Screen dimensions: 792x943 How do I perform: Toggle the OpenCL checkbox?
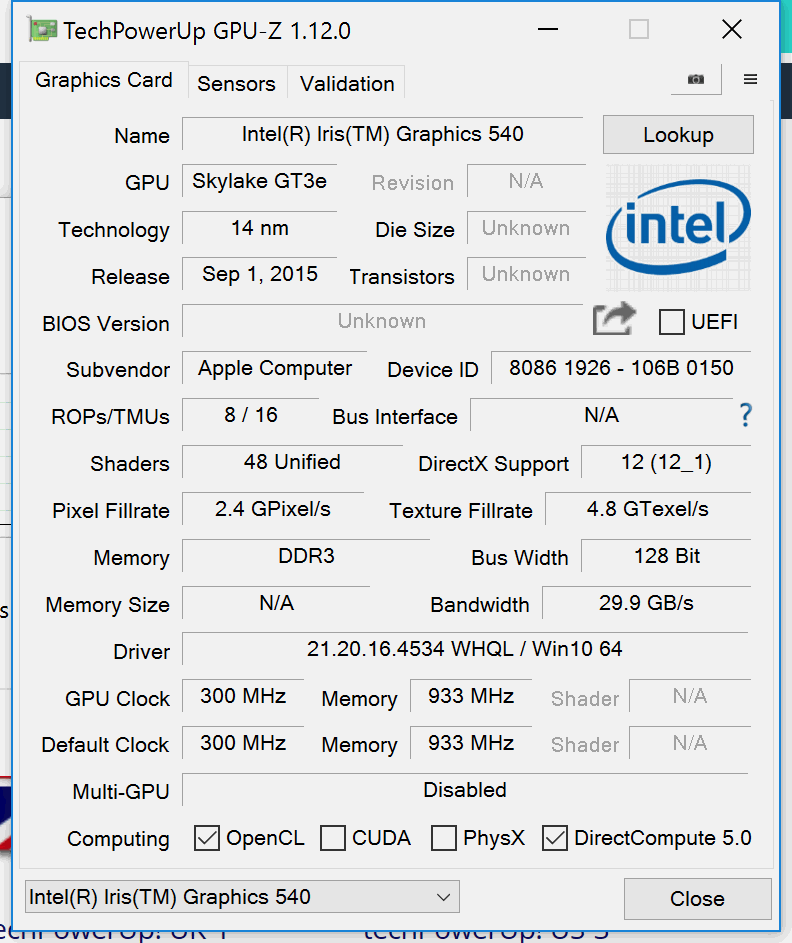tap(207, 838)
